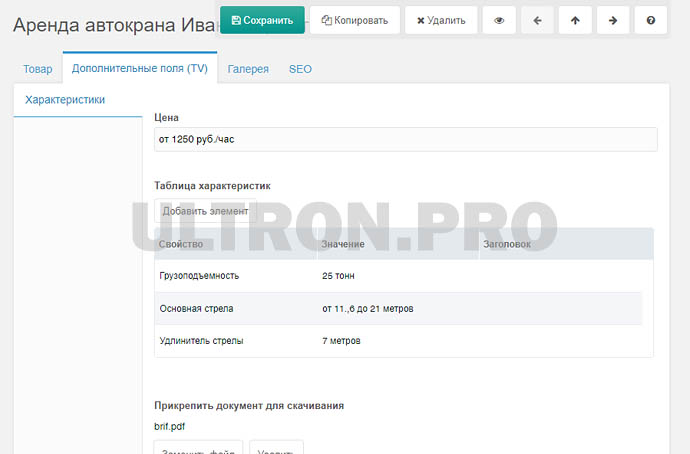Go to previous resource with left arrow
690x454 pixels.
(537, 20)
